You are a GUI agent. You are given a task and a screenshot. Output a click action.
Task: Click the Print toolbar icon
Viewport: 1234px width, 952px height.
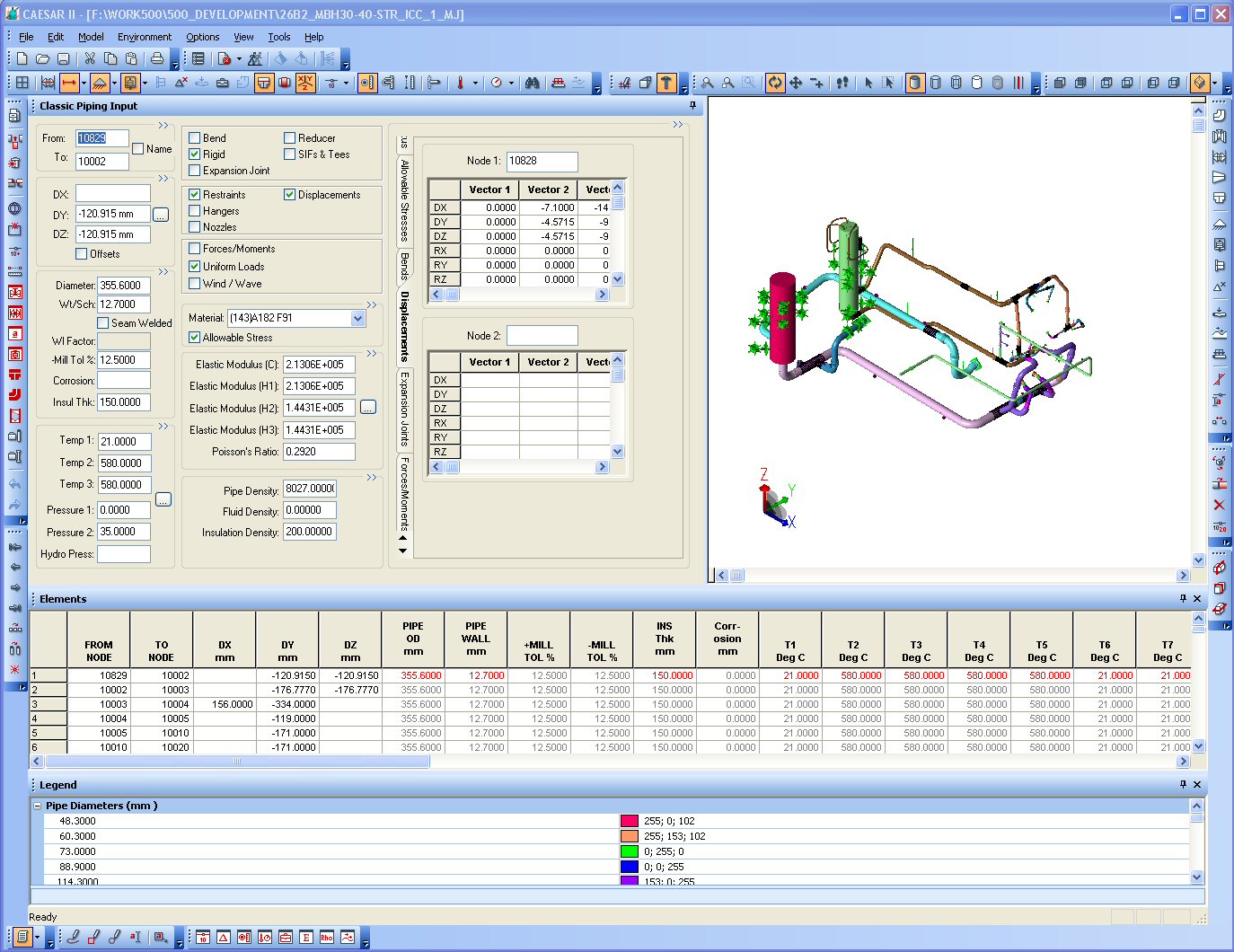157,57
